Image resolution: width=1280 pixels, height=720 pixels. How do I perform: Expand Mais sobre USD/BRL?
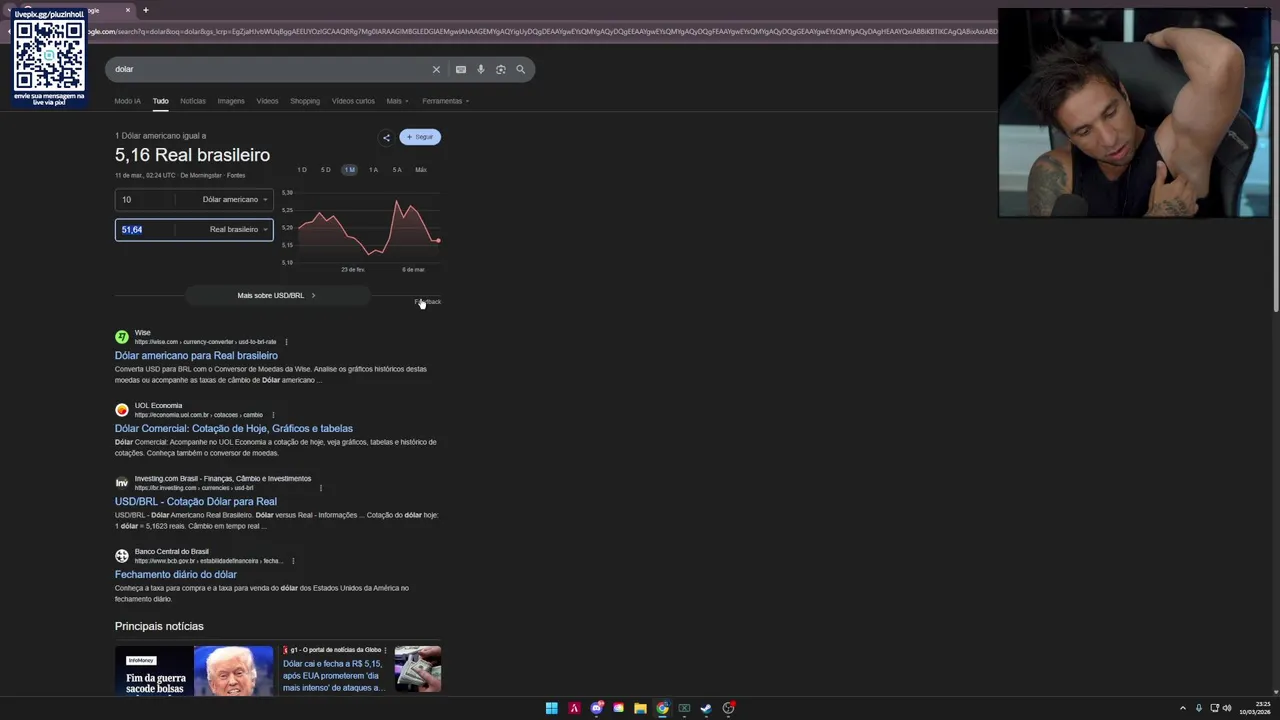pyautogui.click(x=277, y=295)
